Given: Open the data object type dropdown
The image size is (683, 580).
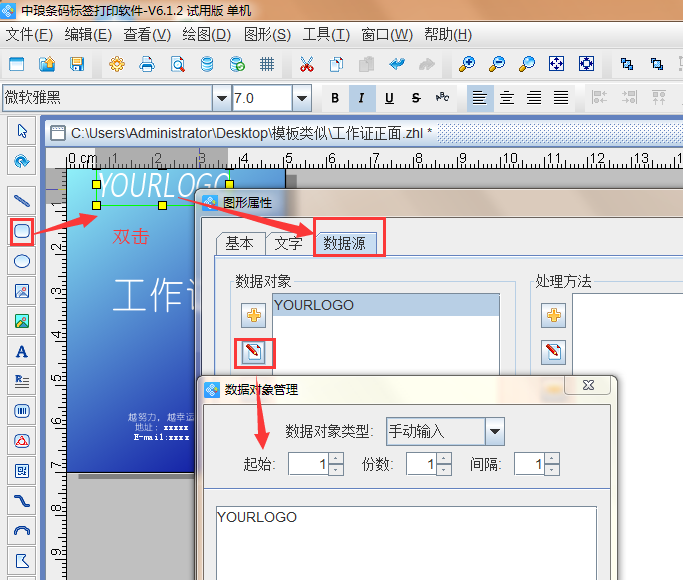Looking at the screenshot, I should pyautogui.click(x=494, y=432).
